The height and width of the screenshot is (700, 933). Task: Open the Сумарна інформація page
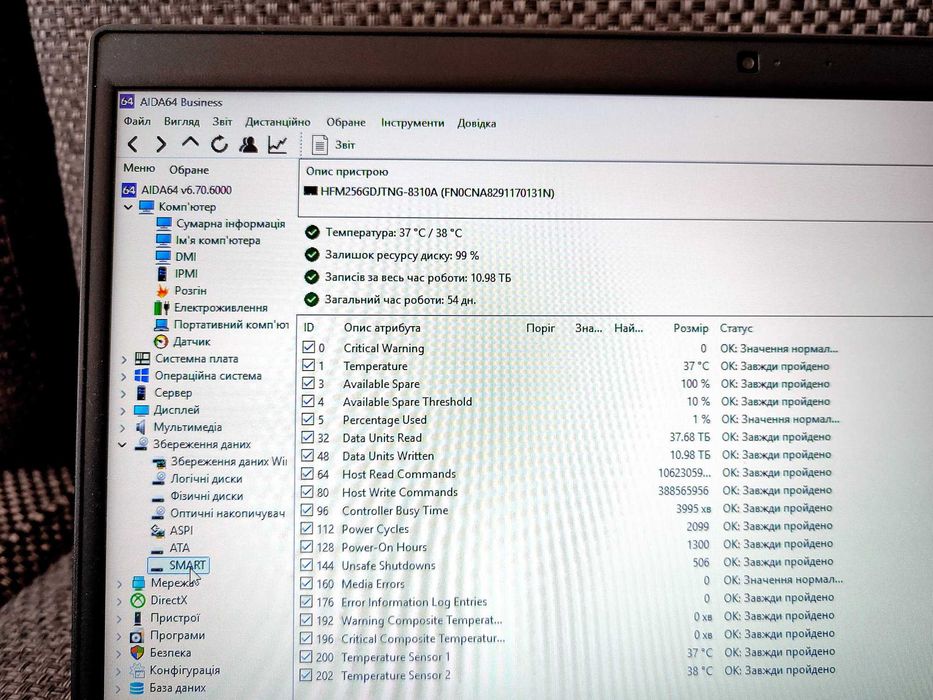coord(230,224)
